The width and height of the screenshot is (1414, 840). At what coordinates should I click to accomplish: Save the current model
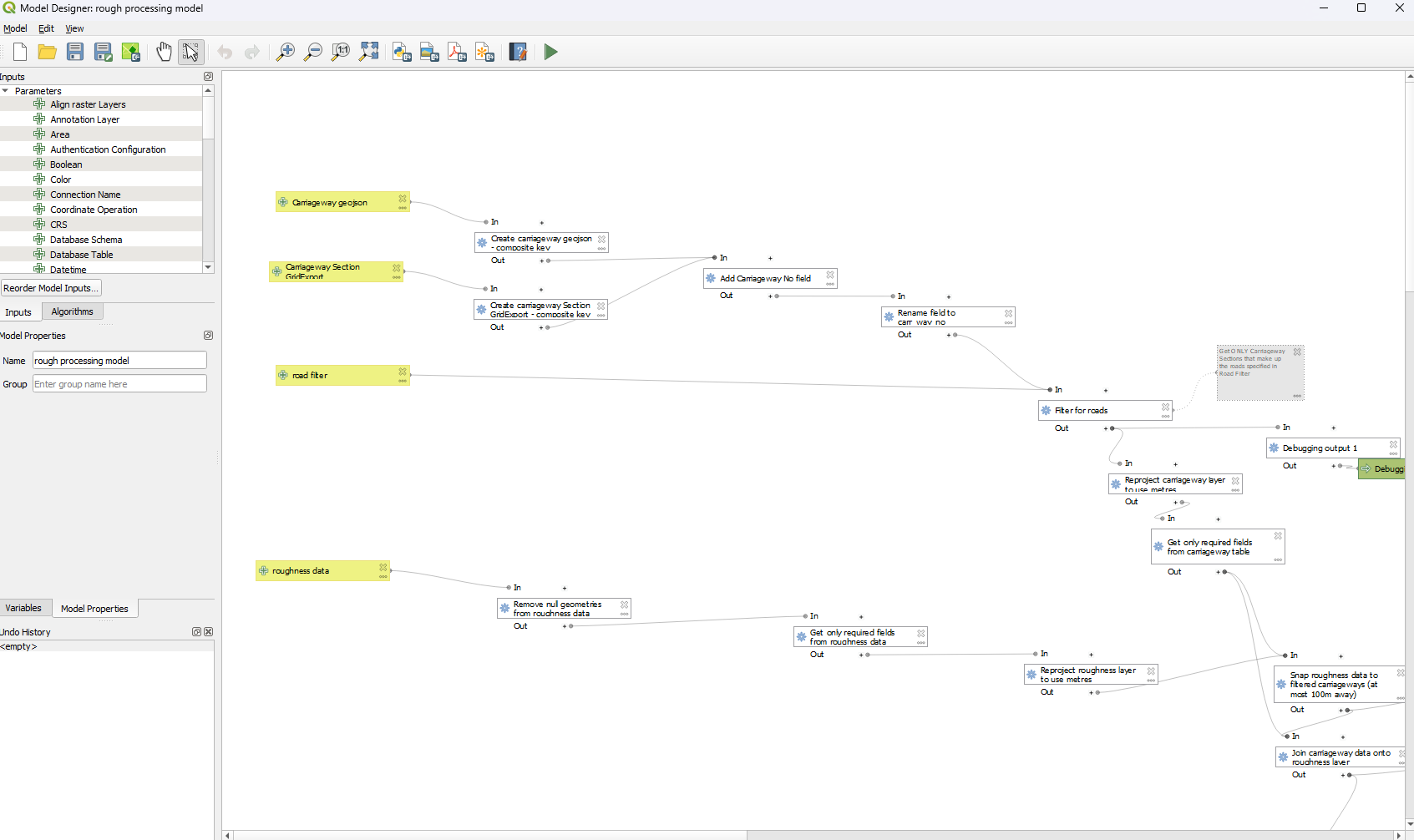pyautogui.click(x=75, y=52)
